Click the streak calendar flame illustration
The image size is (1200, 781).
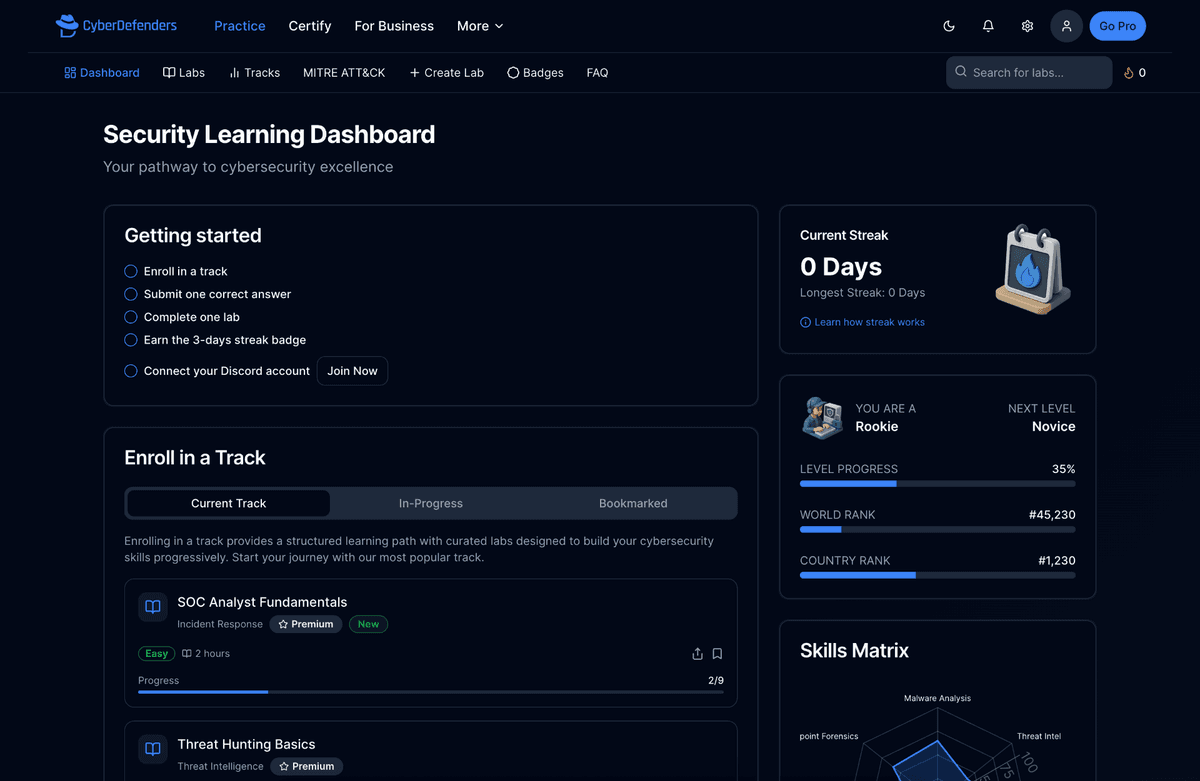tap(1034, 270)
